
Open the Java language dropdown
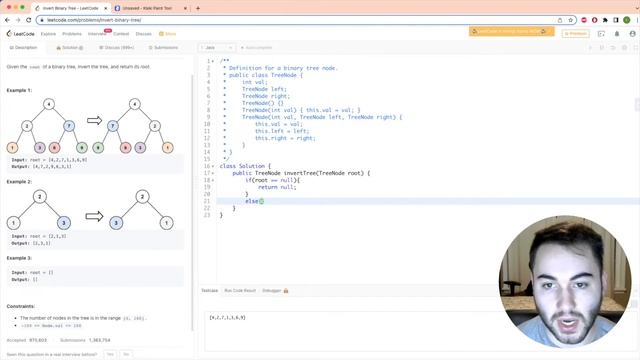tap(217, 48)
